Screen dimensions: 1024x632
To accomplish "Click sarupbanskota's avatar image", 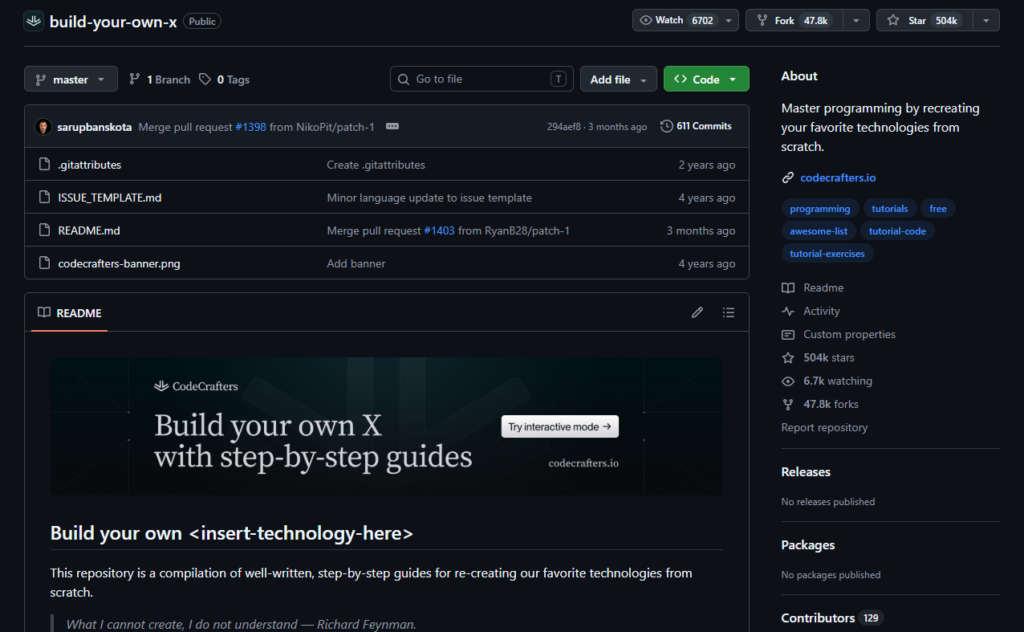I will pyautogui.click(x=43, y=127).
